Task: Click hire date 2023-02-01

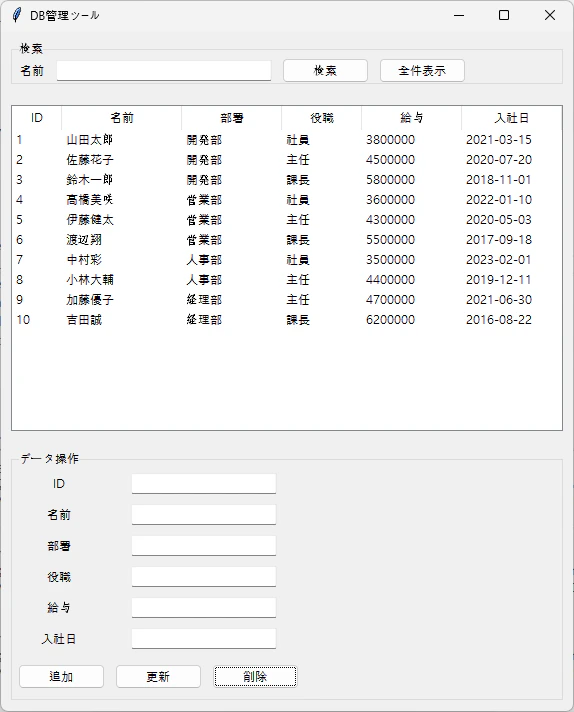Action: (499, 260)
